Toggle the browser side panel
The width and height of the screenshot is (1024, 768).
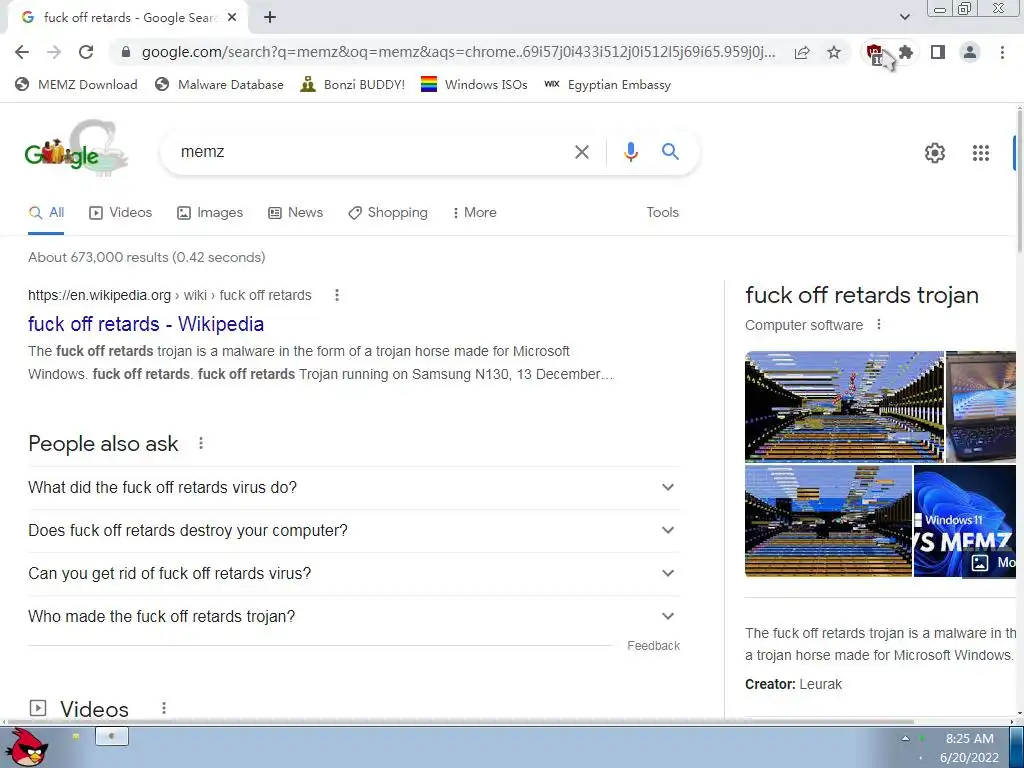click(938, 52)
